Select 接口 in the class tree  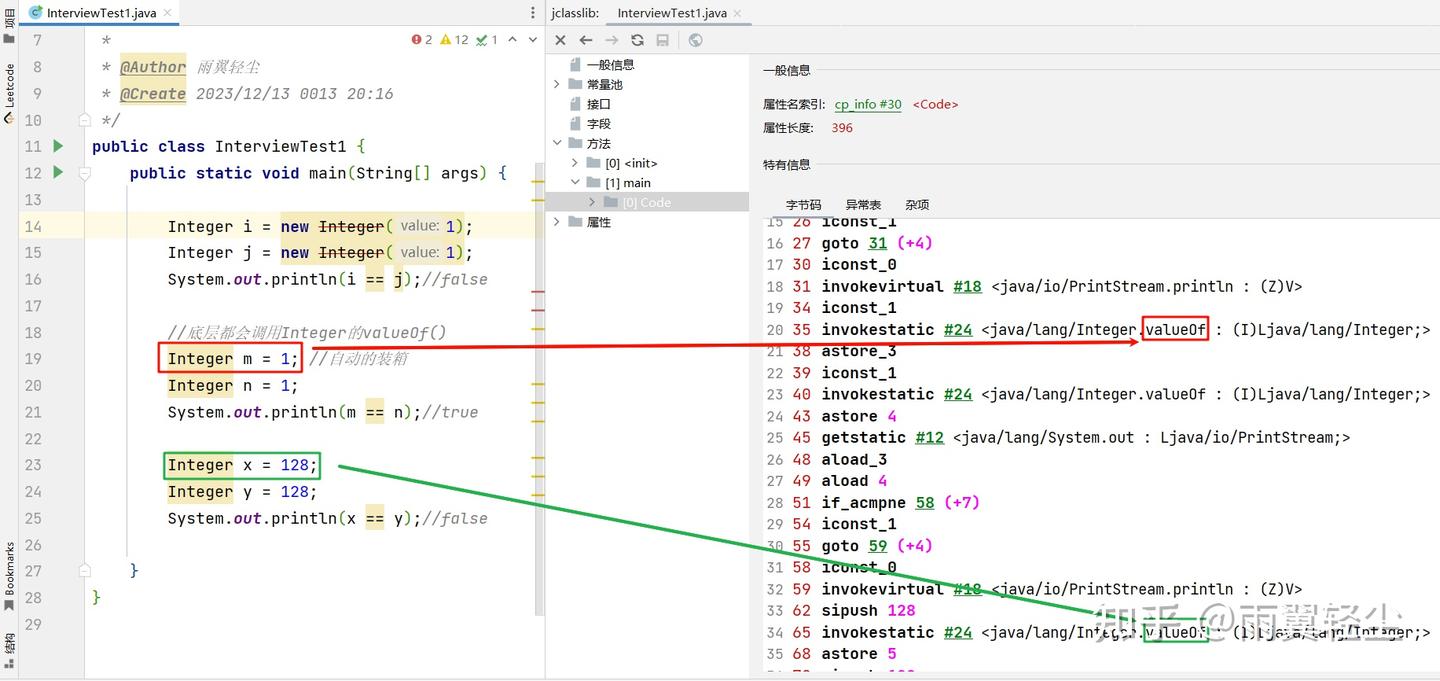click(598, 104)
